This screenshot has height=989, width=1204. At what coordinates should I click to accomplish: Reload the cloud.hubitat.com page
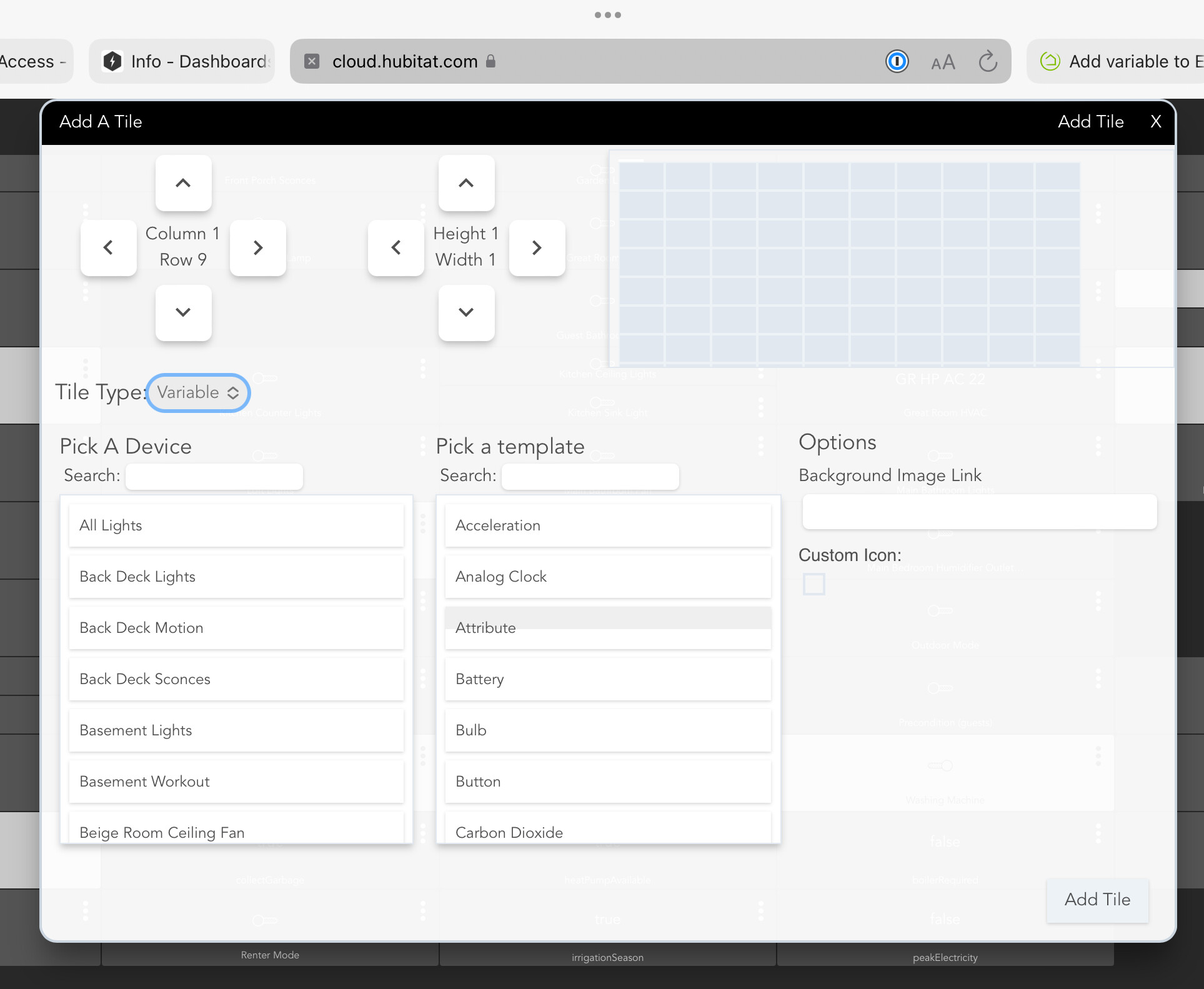click(x=987, y=61)
